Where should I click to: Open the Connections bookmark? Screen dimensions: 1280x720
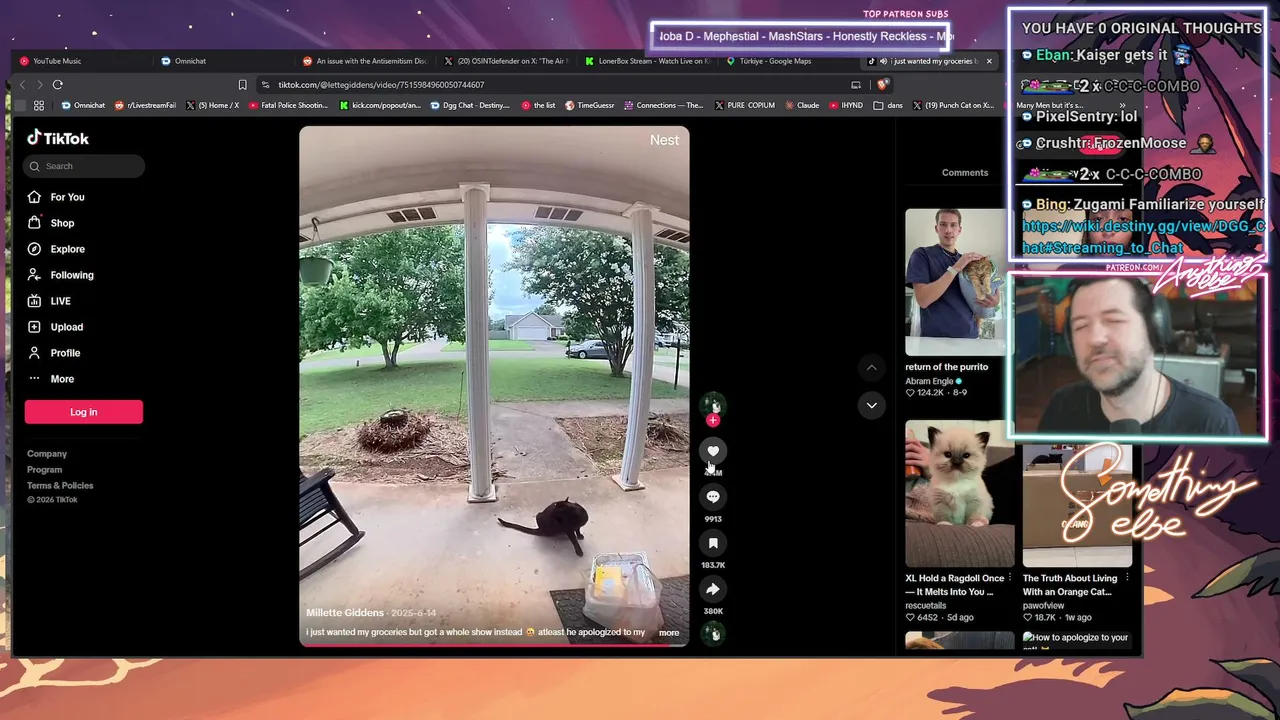click(663, 105)
